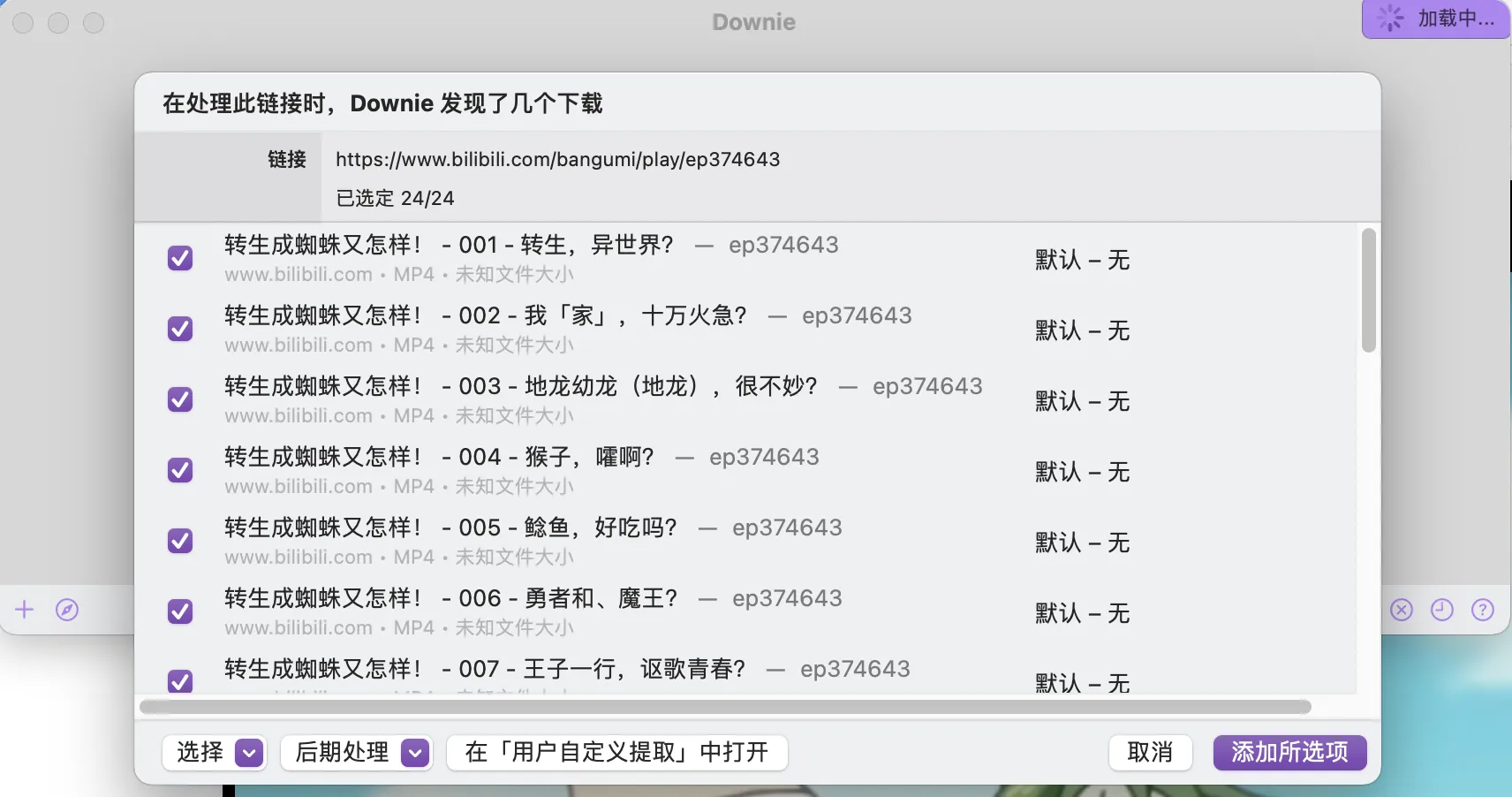This screenshot has width=1512, height=797.
Task: Uncheck episode 001 转生，异世界?
Action: (179, 257)
